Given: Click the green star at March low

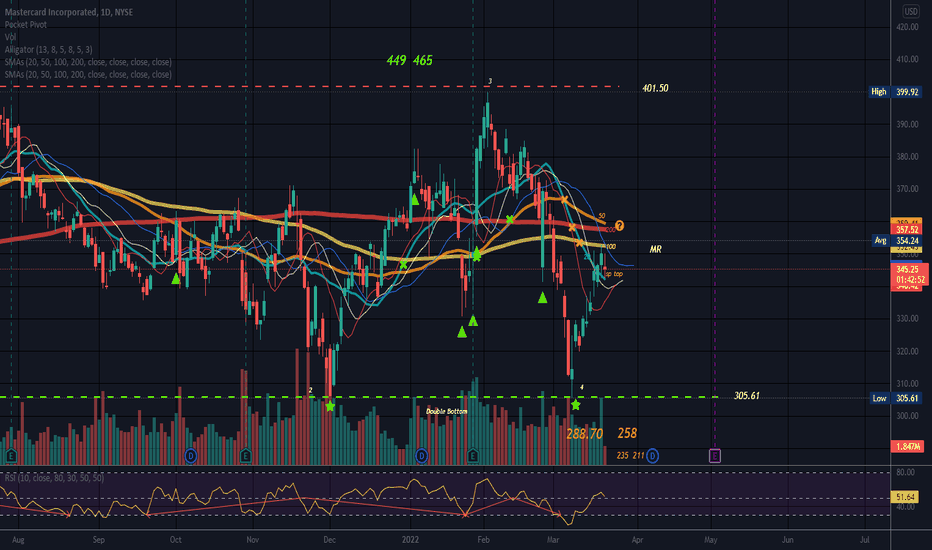Looking at the screenshot, I should pyautogui.click(x=575, y=405).
